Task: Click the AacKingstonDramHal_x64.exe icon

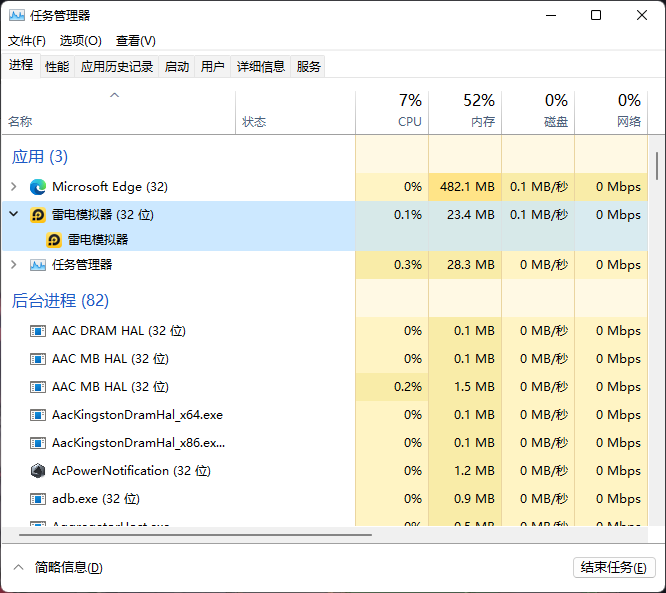Action: (x=38, y=415)
